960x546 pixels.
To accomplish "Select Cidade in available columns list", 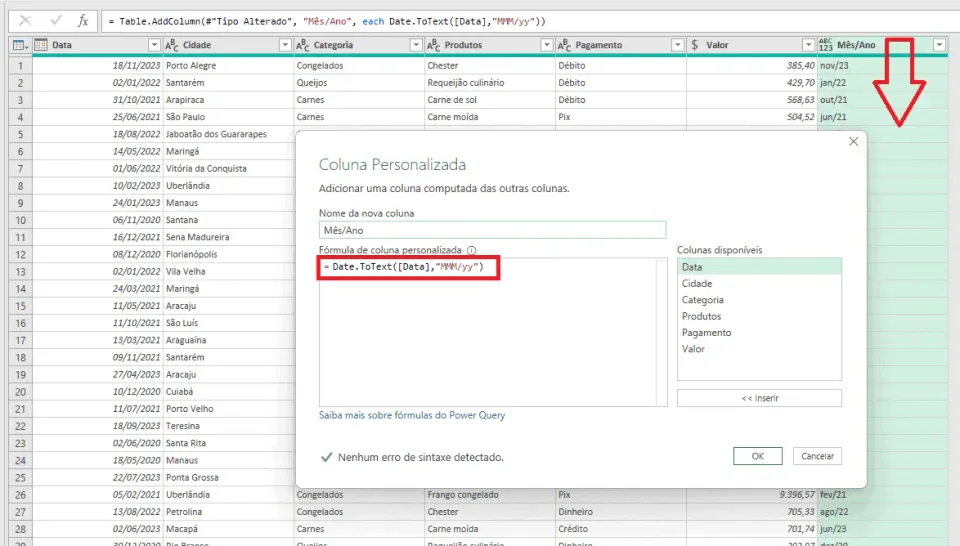I will pos(759,283).
